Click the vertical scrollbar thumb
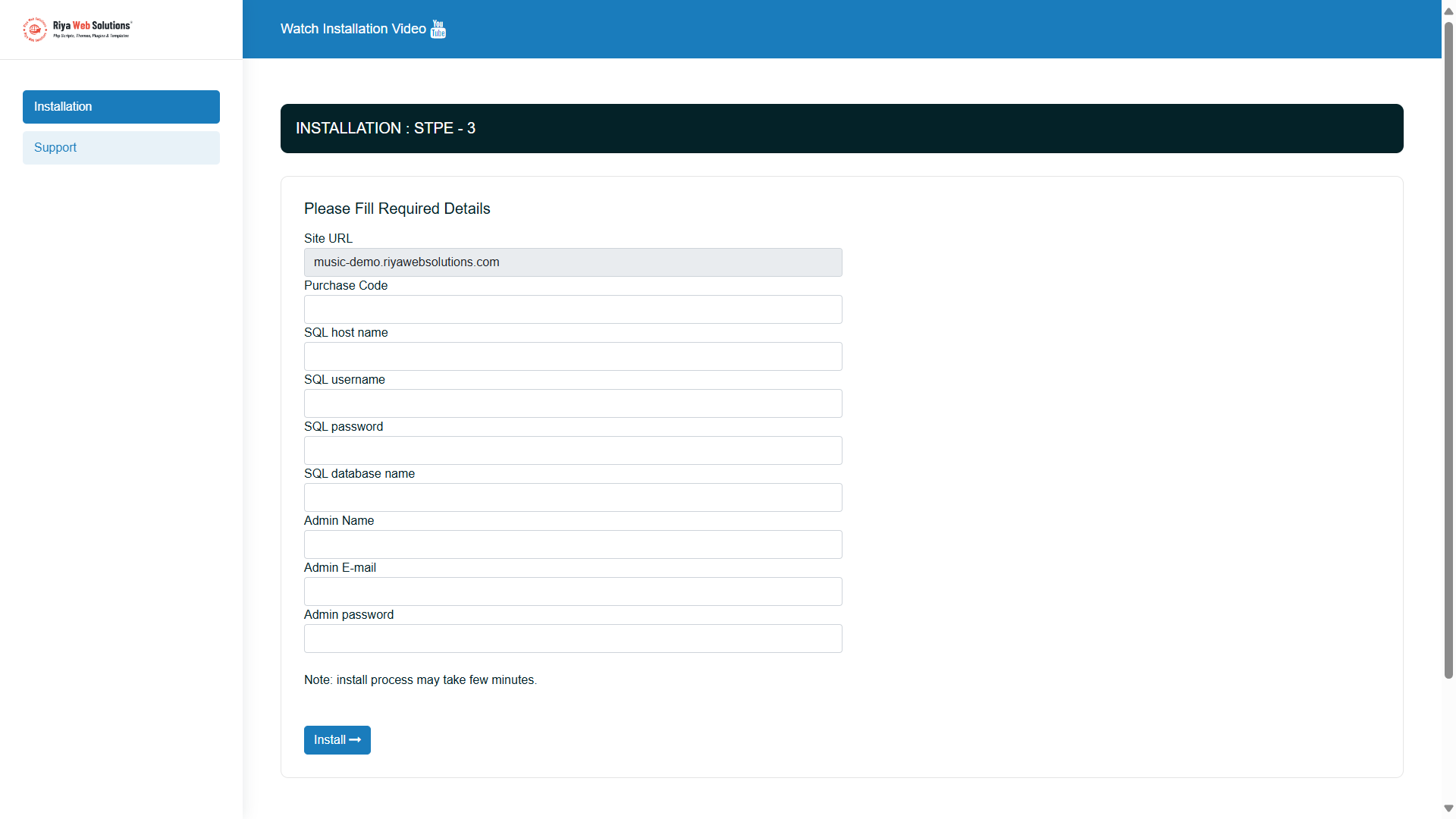The image size is (1456, 819). (x=1448, y=349)
